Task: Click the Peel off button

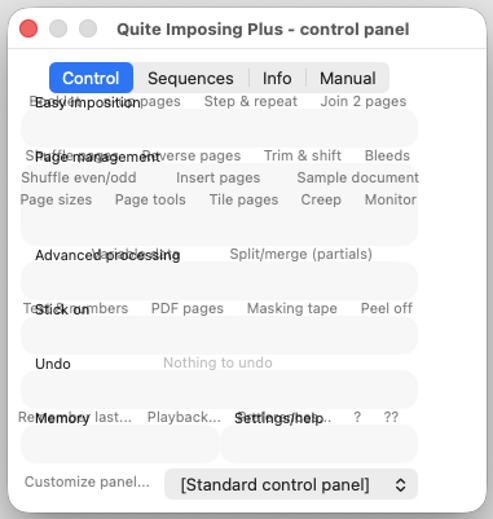Action: click(x=387, y=308)
